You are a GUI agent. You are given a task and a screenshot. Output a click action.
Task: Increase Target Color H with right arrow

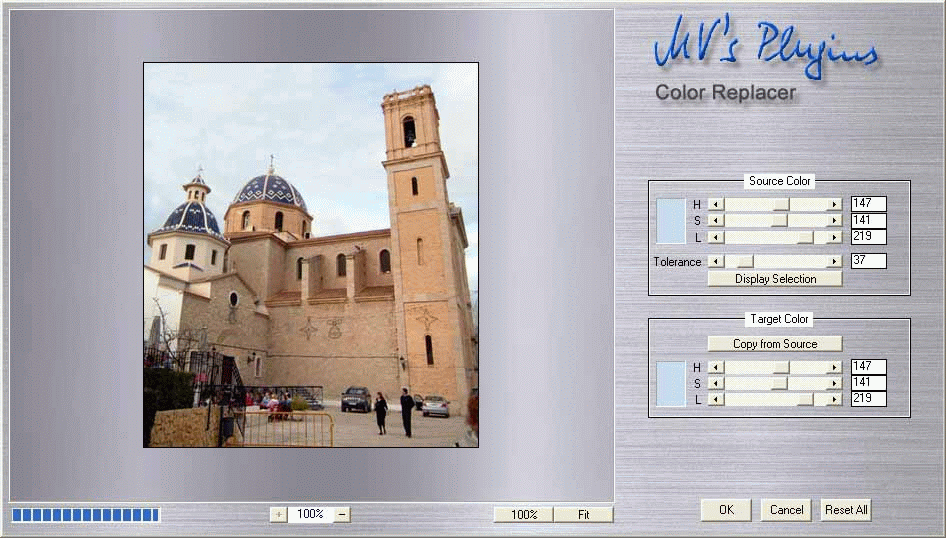tap(834, 367)
